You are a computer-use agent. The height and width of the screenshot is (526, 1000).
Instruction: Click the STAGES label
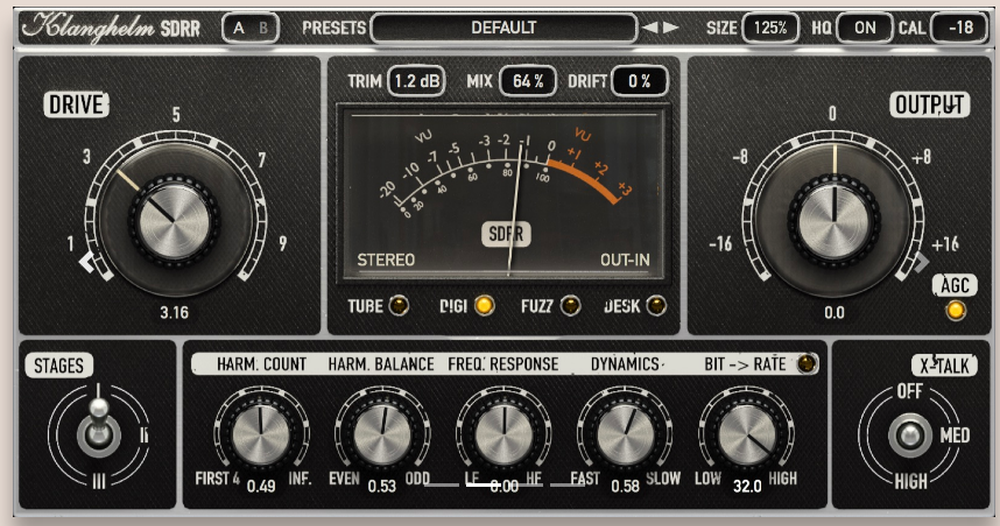coord(59,366)
